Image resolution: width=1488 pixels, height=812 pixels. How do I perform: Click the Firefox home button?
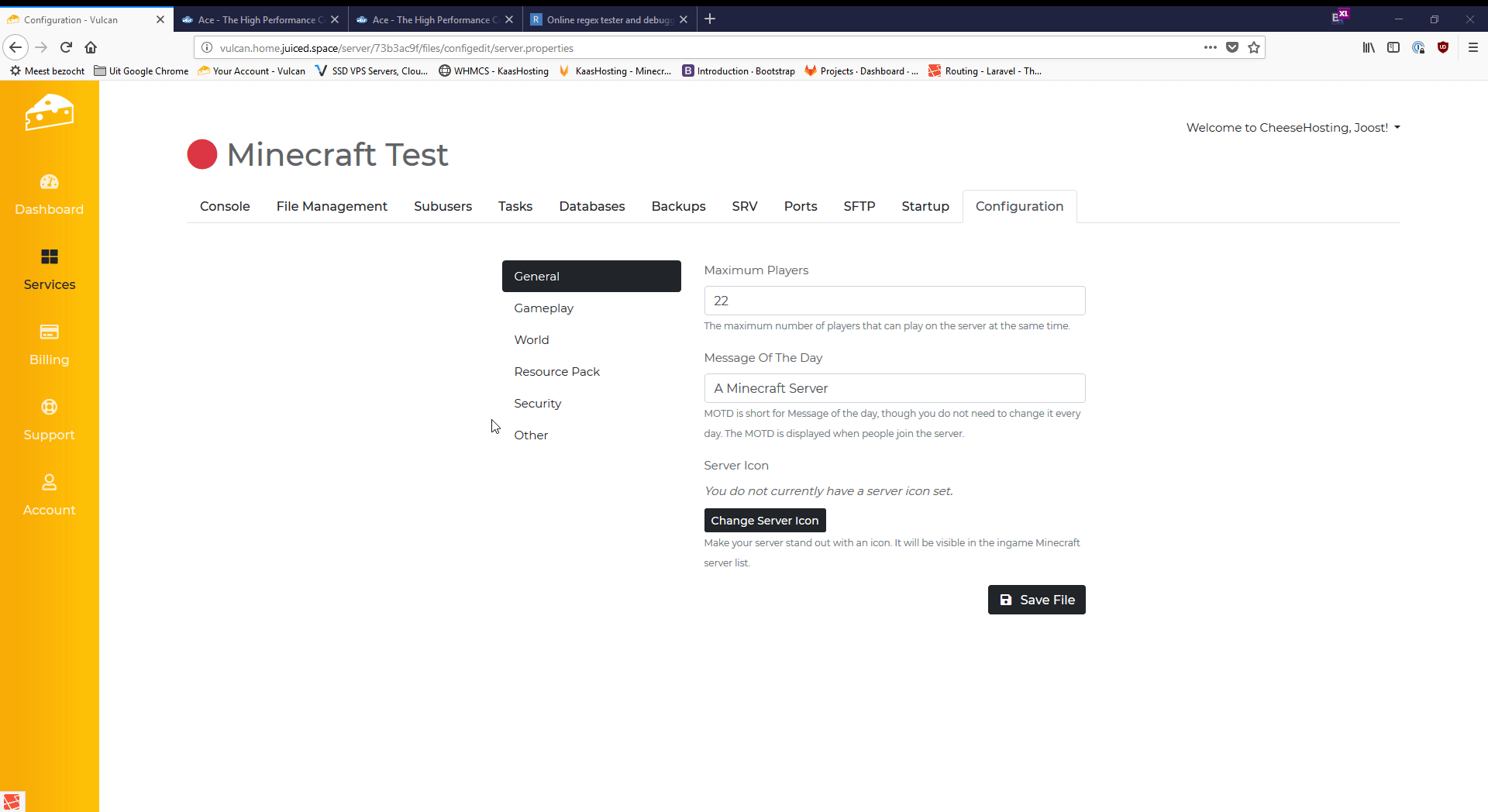pos(91,47)
